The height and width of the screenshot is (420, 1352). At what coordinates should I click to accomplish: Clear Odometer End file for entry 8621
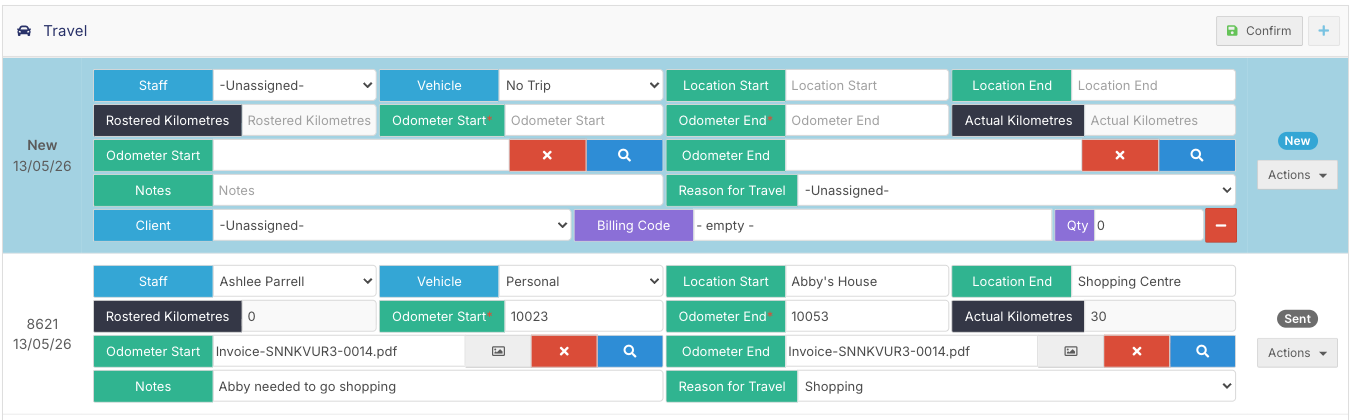(1137, 352)
